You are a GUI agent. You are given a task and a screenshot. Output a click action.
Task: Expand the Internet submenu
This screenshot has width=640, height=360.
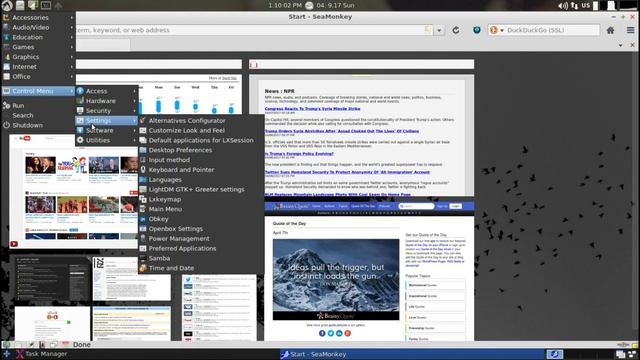pos(38,67)
